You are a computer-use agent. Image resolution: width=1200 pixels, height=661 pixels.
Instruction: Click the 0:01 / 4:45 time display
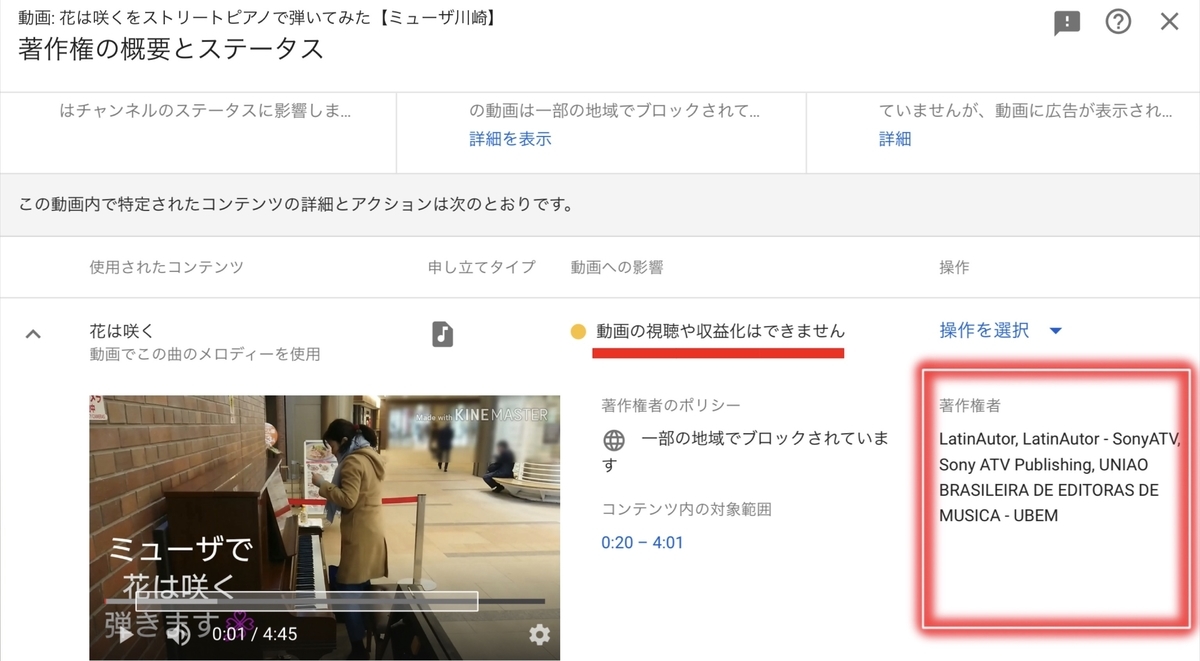click(x=254, y=633)
